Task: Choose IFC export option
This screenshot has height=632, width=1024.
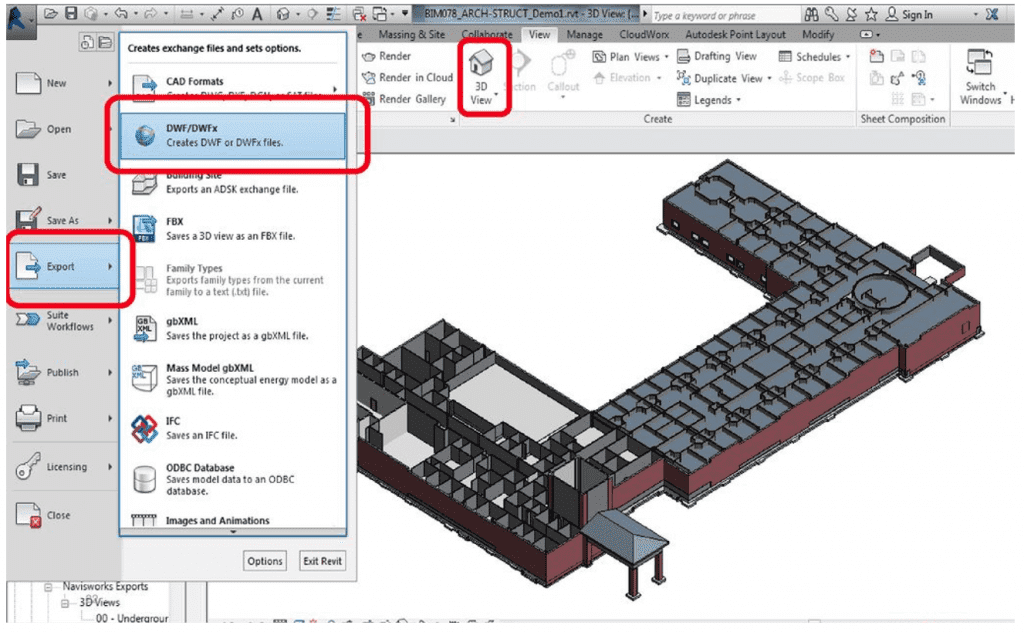Action: [232, 428]
